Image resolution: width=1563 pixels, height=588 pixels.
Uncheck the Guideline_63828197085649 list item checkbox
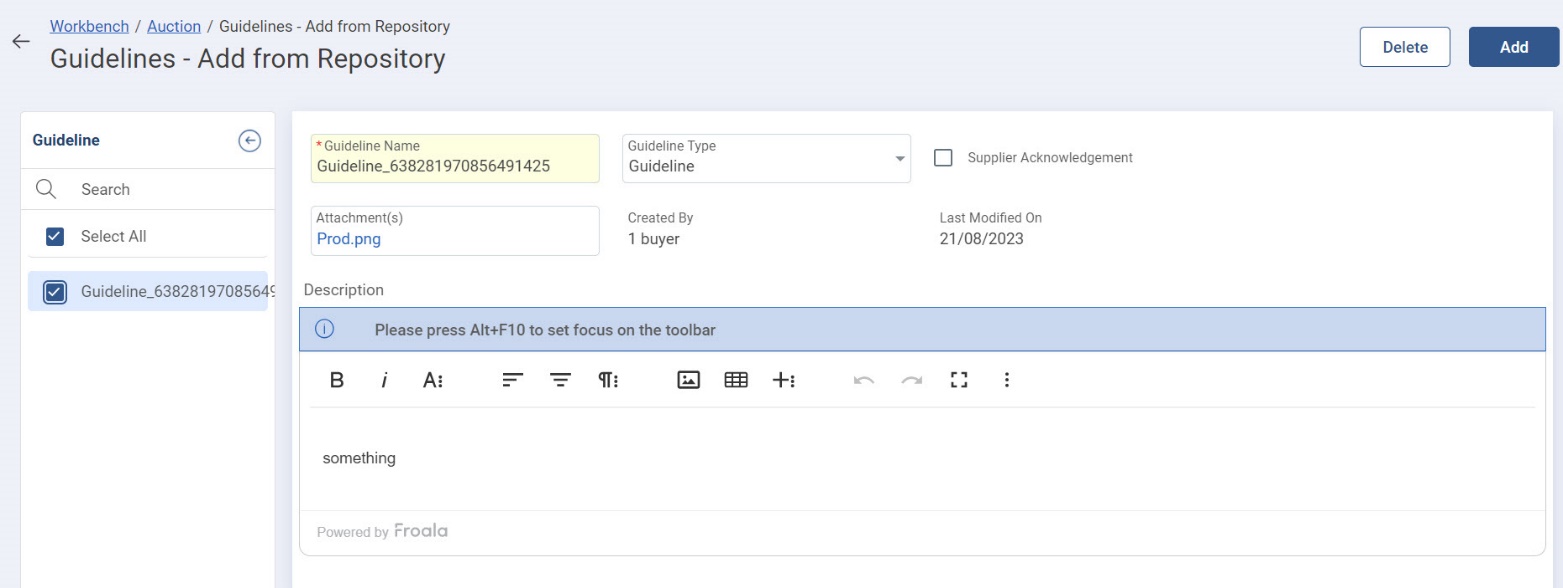(56, 292)
